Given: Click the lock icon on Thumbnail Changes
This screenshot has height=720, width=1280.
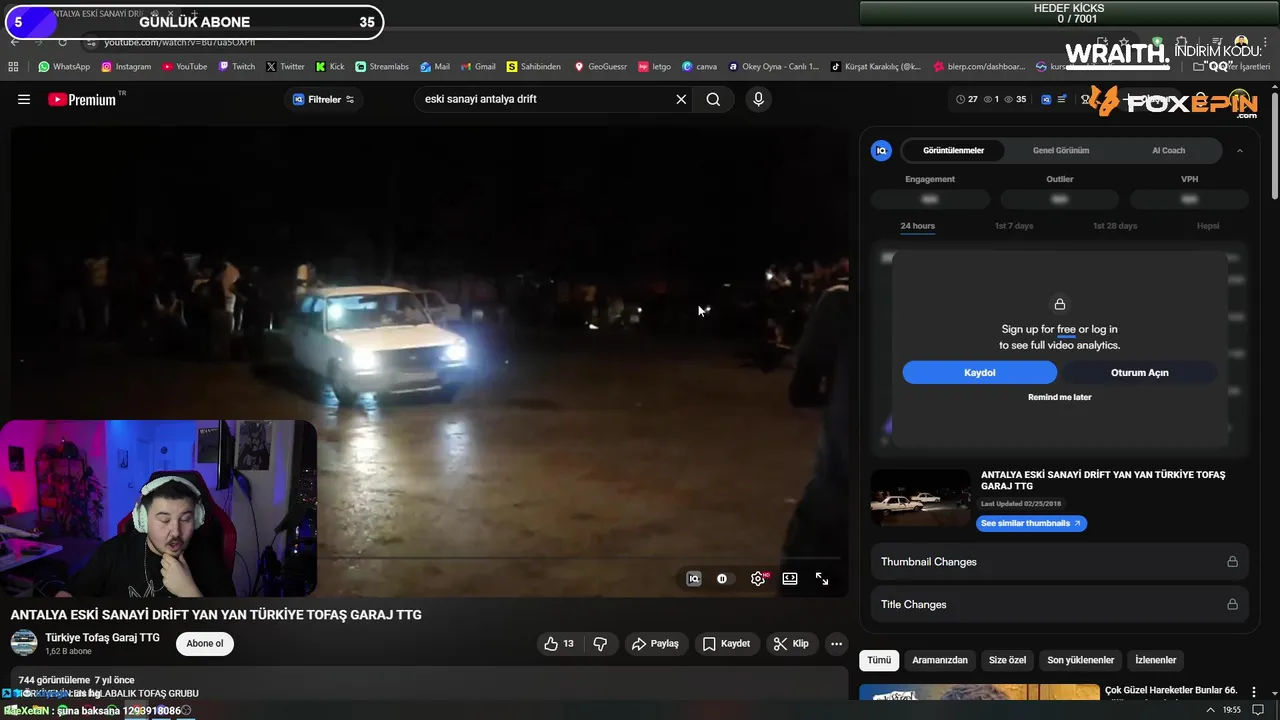Looking at the screenshot, I should coord(1232,562).
